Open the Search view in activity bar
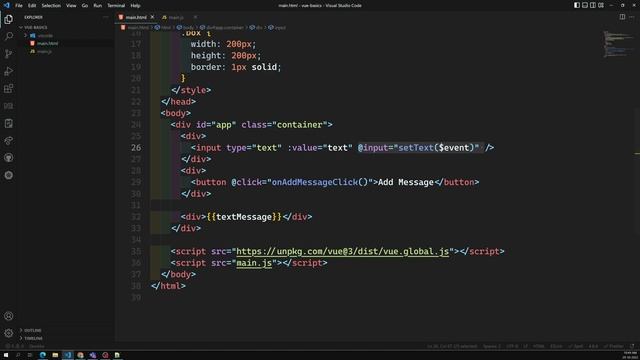The width and height of the screenshot is (640, 360). [9, 36]
